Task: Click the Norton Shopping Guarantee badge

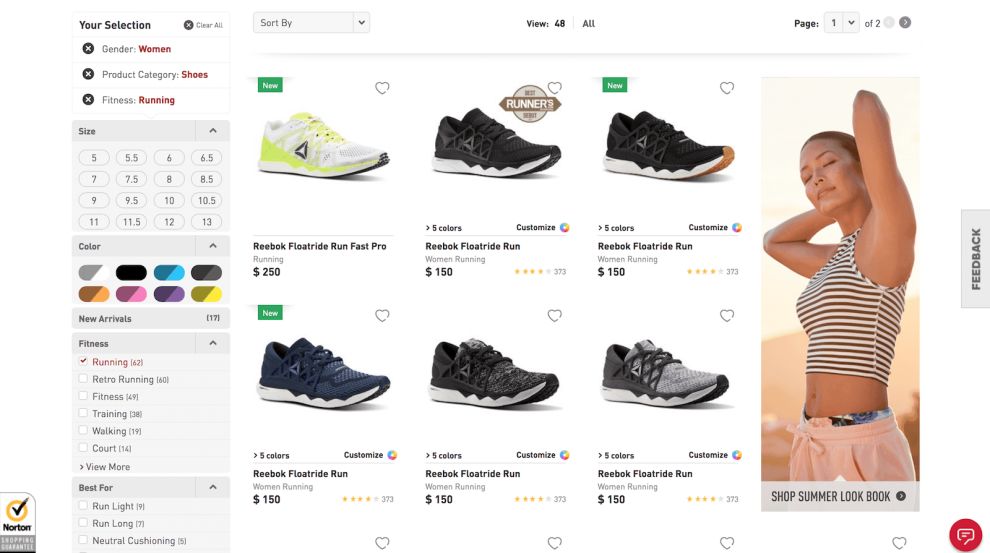Action: (x=17, y=523)
